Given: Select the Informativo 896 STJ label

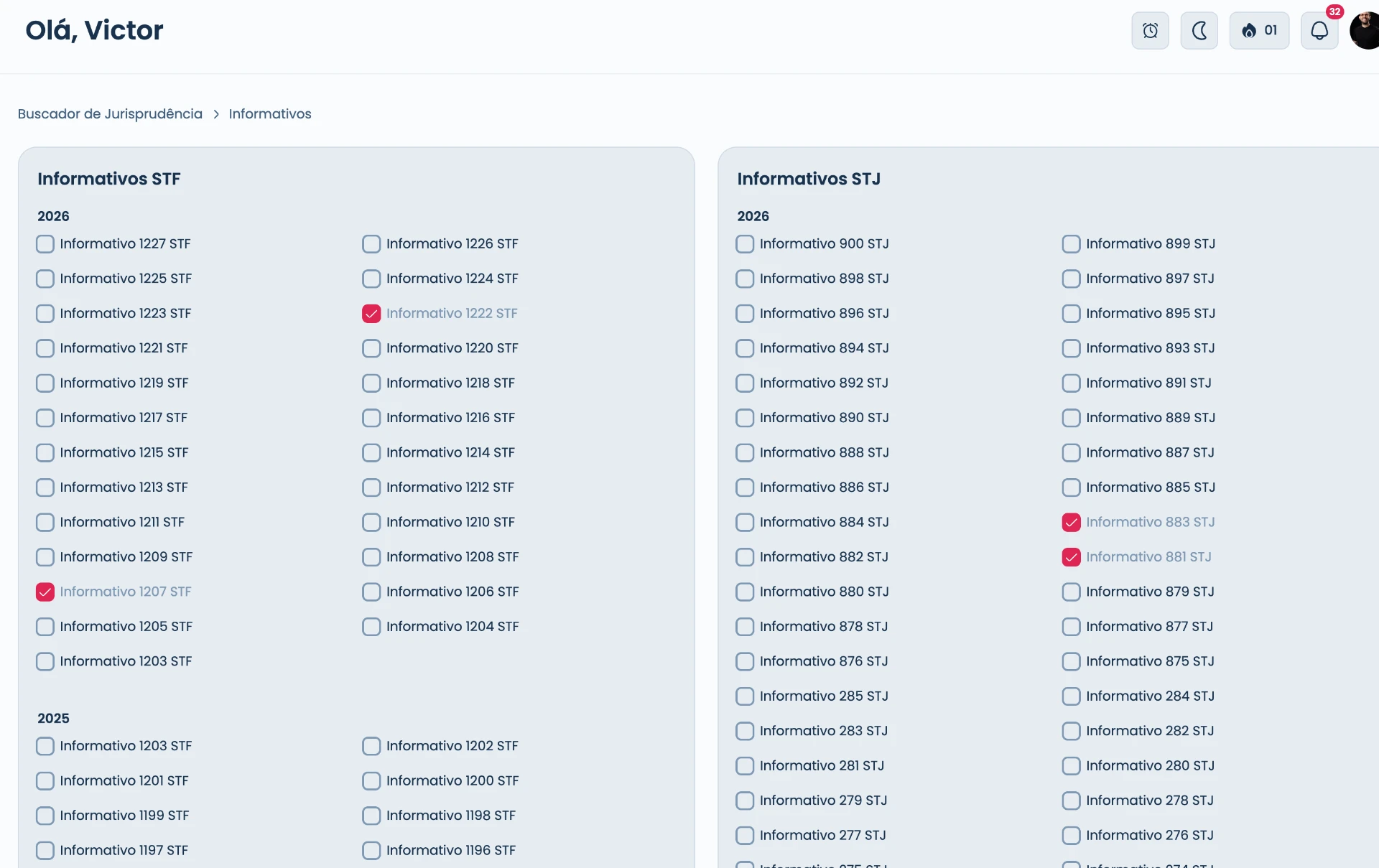Looking at the screenshot, I should coord(825,314).
